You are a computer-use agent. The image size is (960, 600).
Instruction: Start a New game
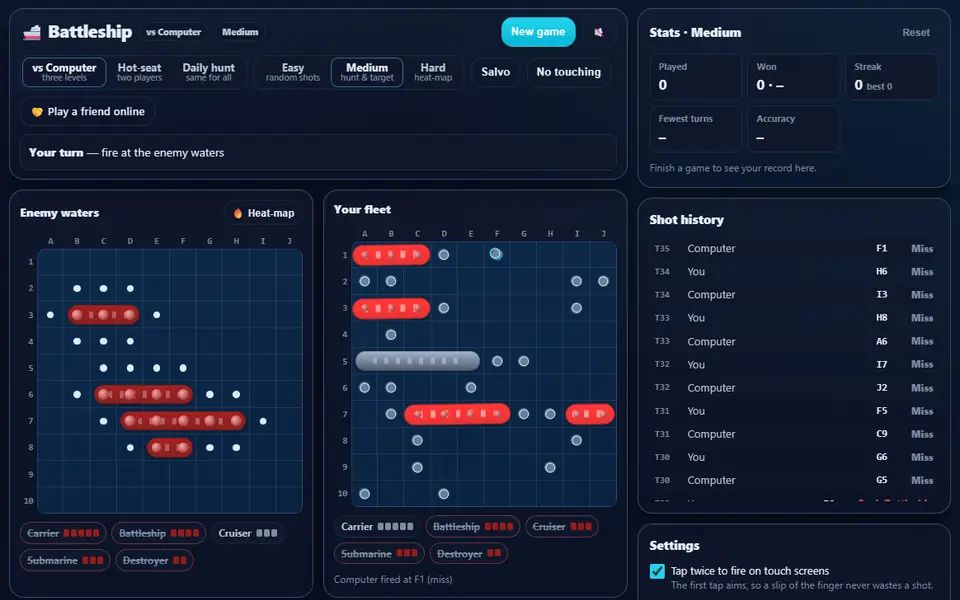[538, 32]
